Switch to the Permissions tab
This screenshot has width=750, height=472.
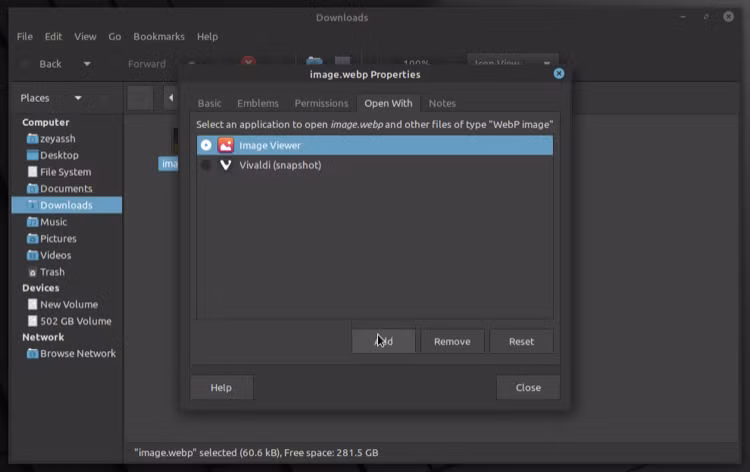click(x=321, y=103)
